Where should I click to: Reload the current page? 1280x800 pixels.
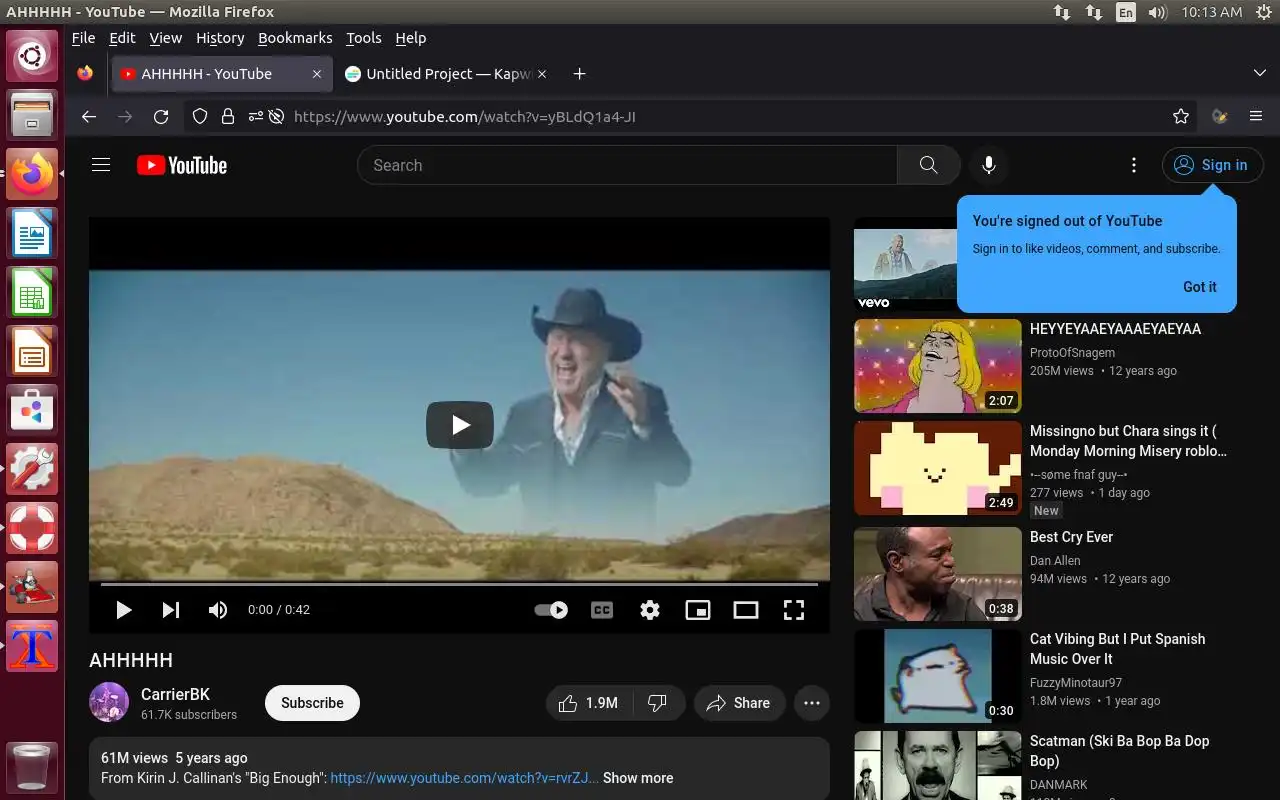161,117
